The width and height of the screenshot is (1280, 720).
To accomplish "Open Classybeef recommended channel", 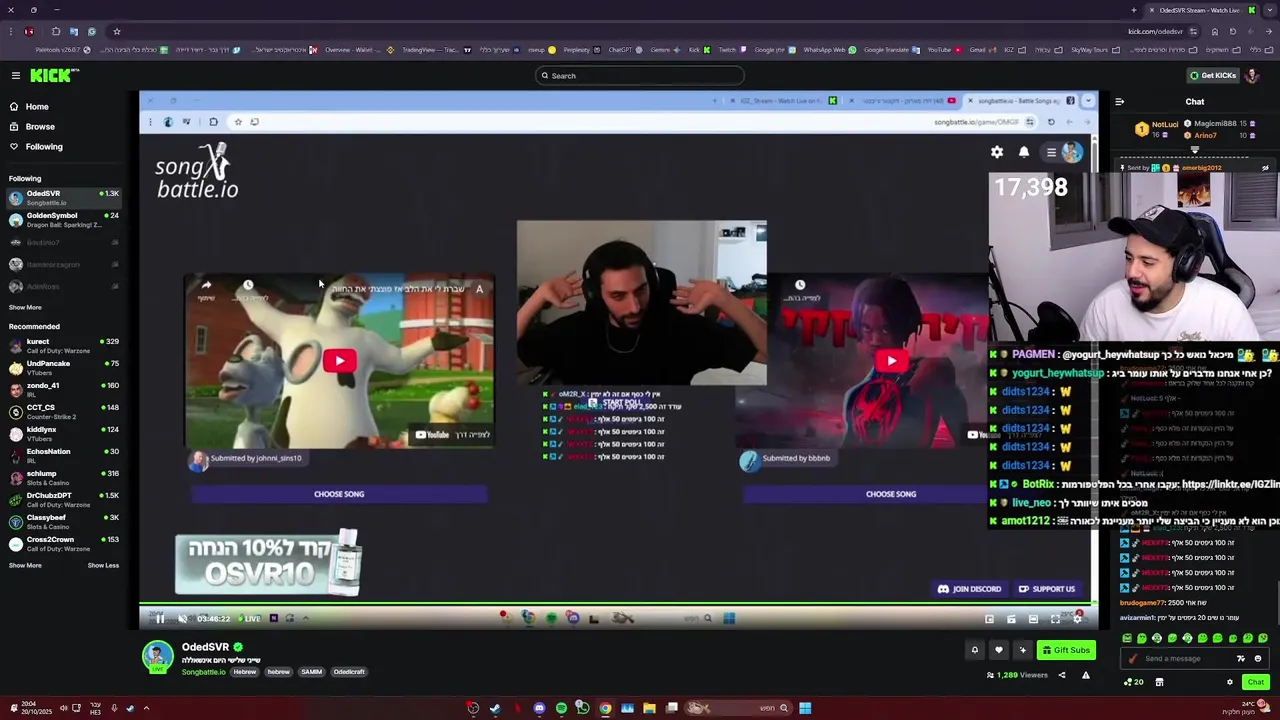I will coord(64,521).
